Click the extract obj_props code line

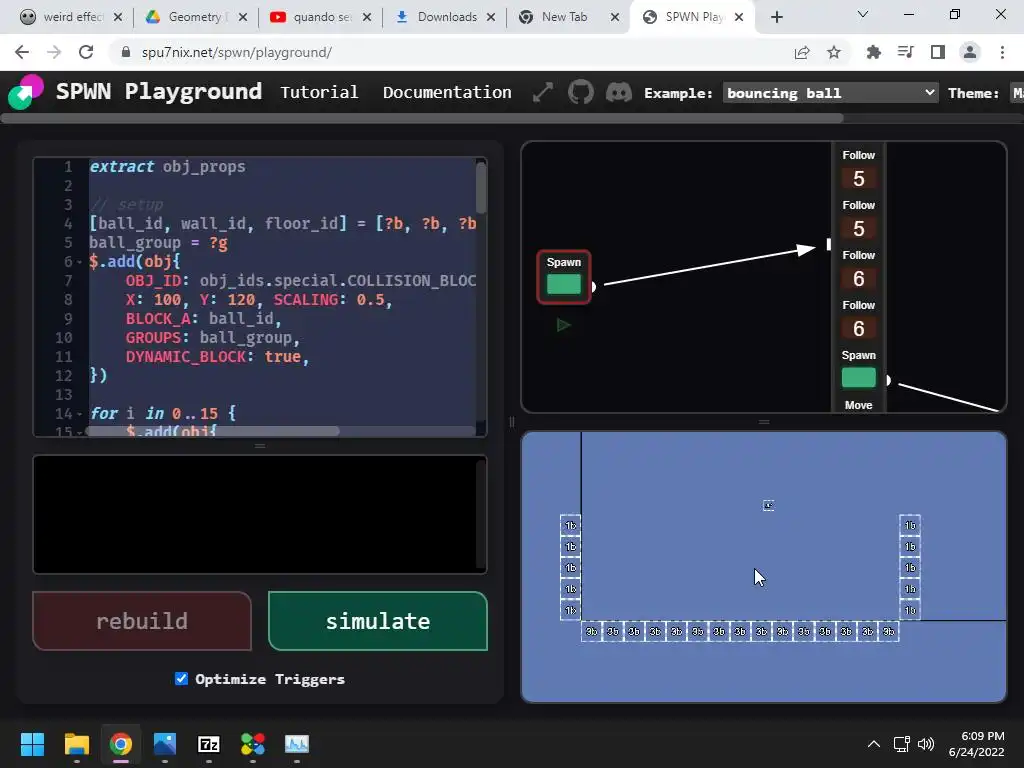click(167, 167)
